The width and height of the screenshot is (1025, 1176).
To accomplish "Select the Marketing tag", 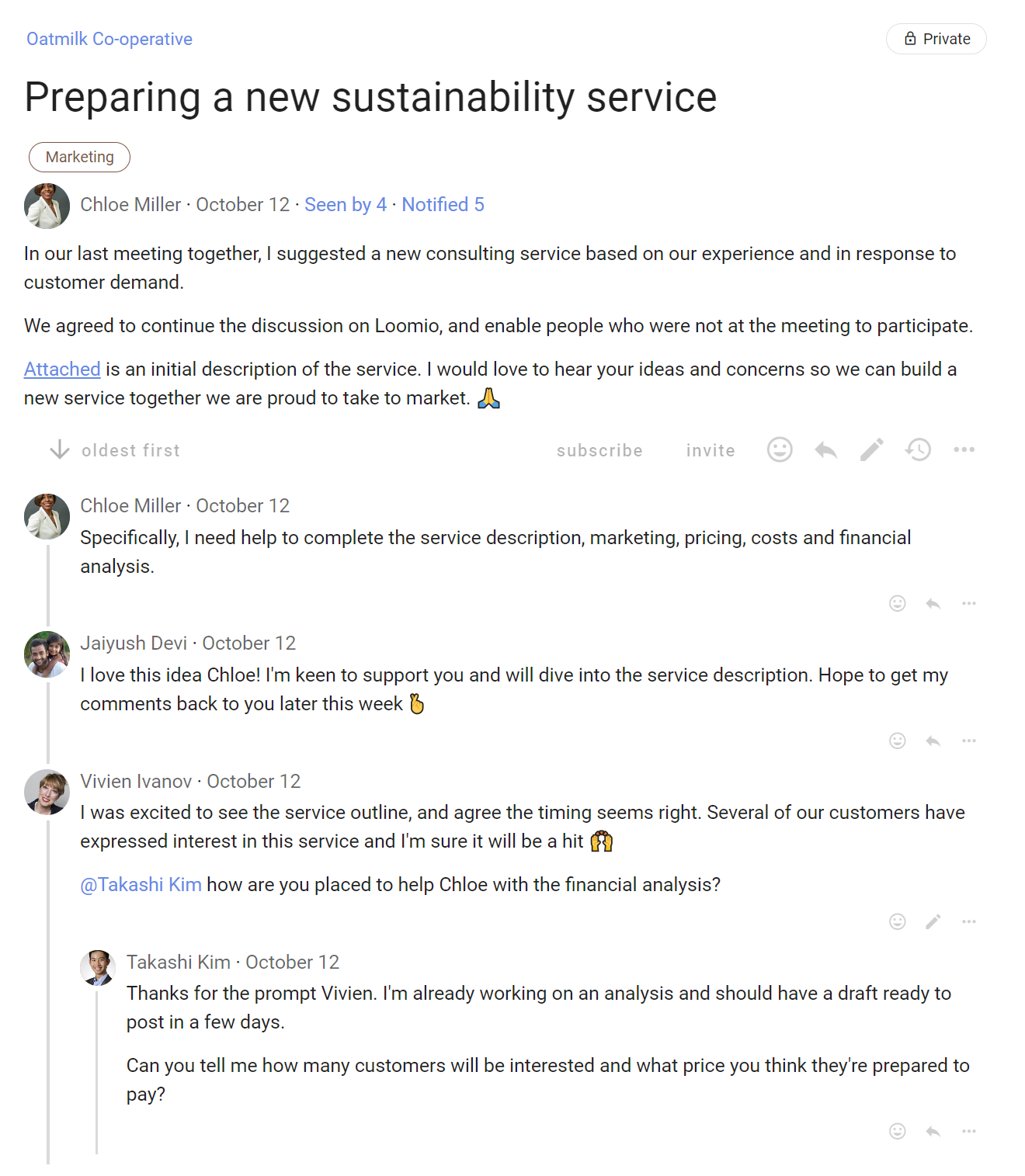I will (x=79, y=157).
